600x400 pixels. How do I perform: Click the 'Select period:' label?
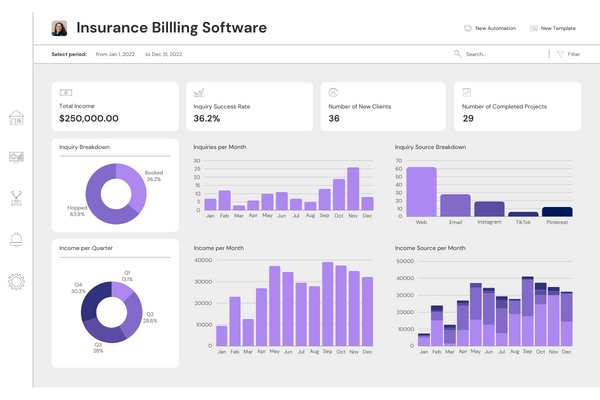pos(69,54)
